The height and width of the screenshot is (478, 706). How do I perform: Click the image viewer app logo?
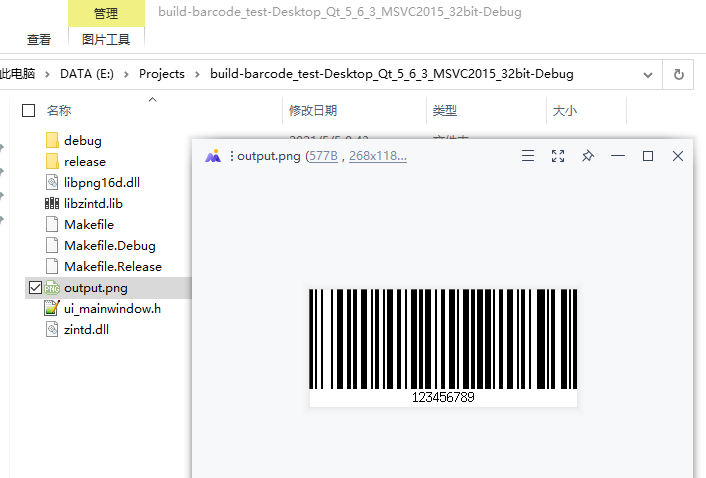212,156
